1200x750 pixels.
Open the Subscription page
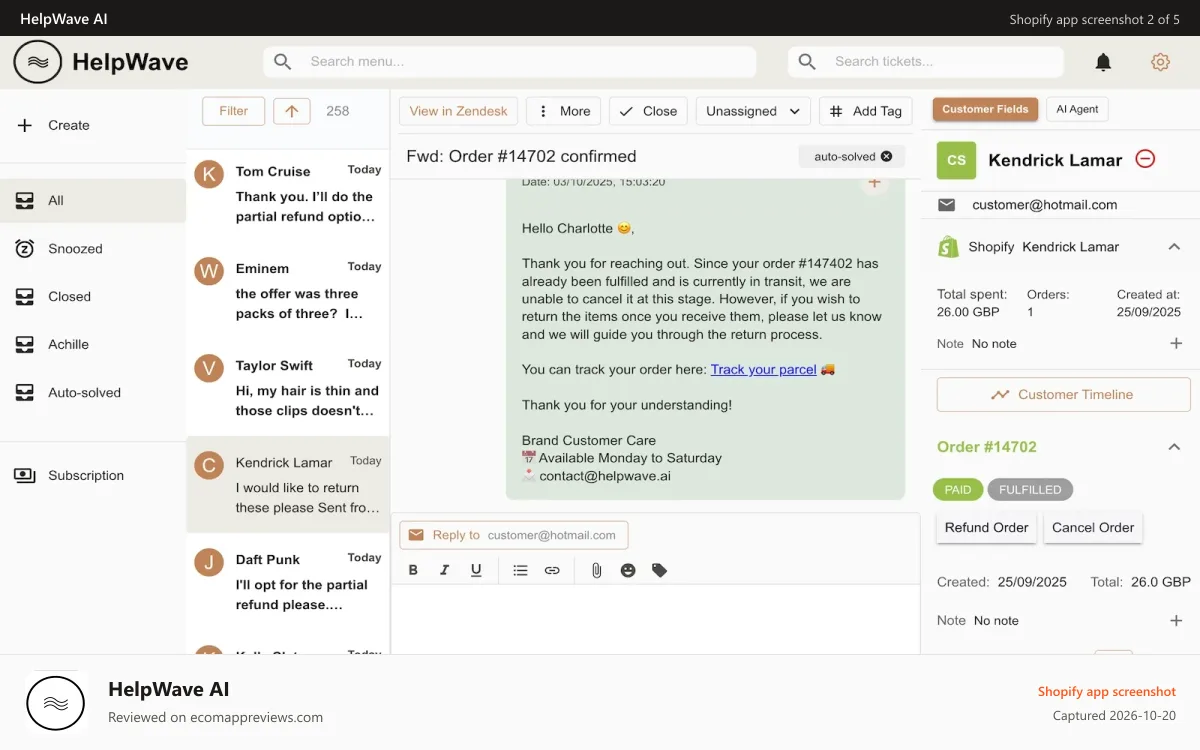click(x=93, y=475)
